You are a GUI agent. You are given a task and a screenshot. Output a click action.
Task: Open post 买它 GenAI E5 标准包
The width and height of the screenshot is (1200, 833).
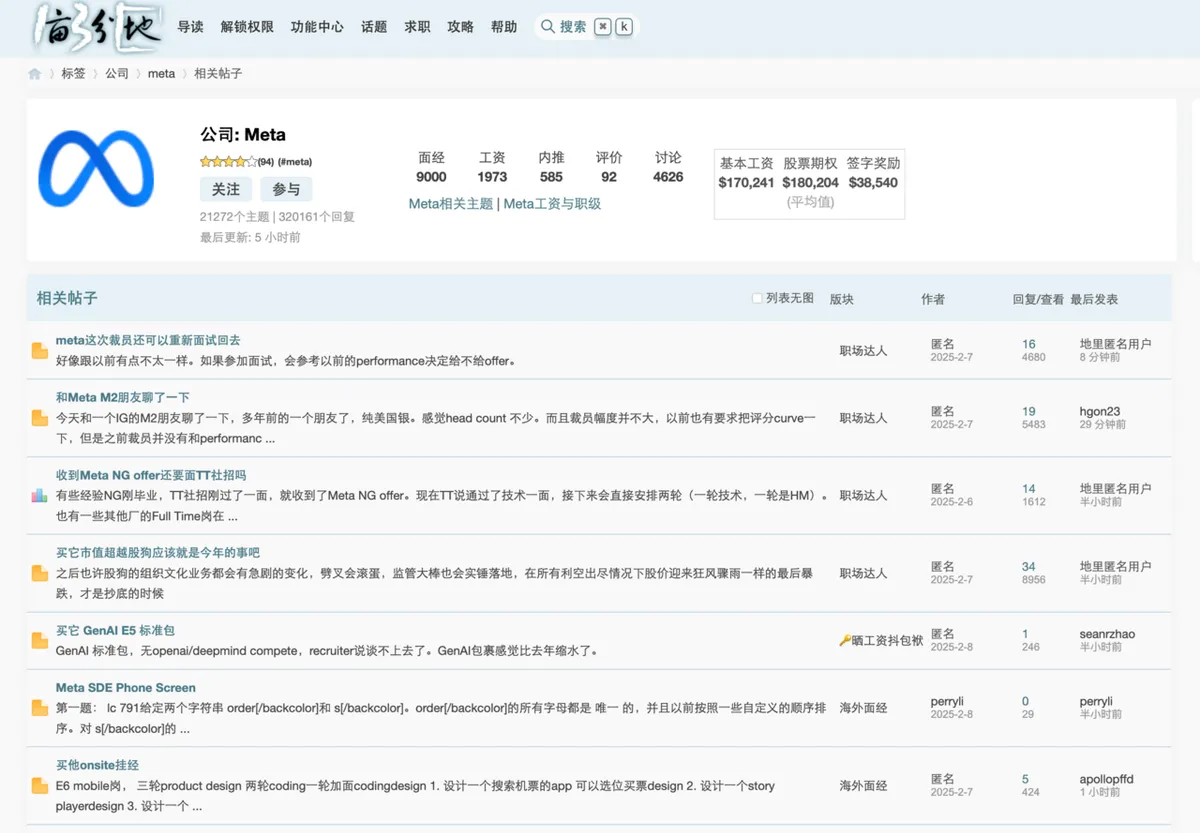tap(115, 630)
